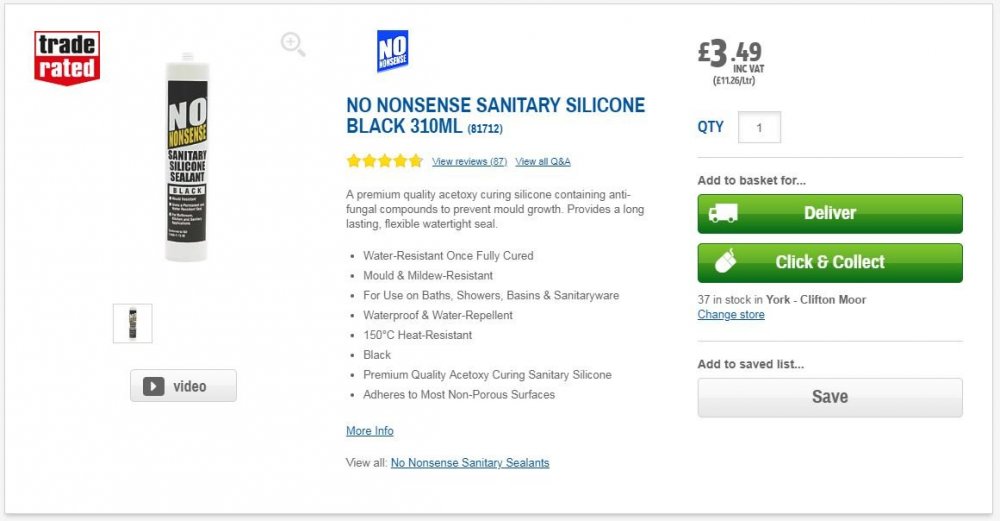Screen dimensions: 1000x521
Task: Click the magnifier zoom icon above product image
Action: (293, 44)
